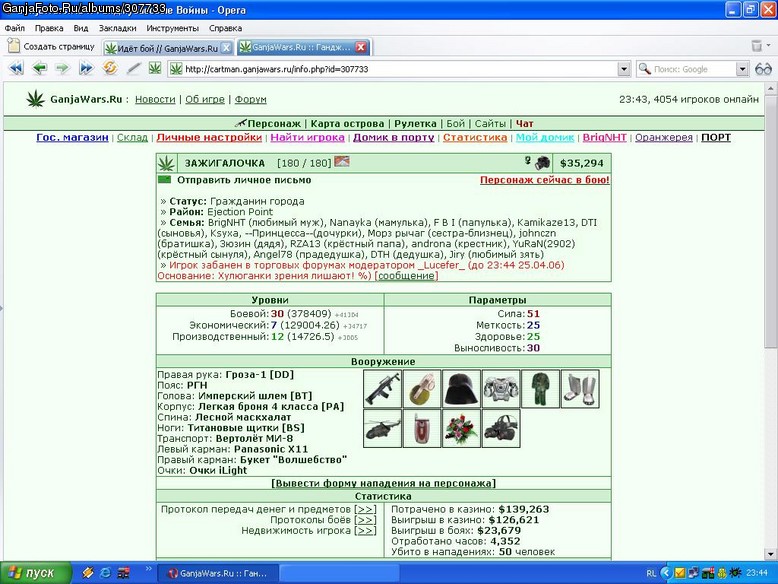Viewport: 778px width, 584px height.
Task: Click the Imperial helmet item image
Action: (461, 389)
